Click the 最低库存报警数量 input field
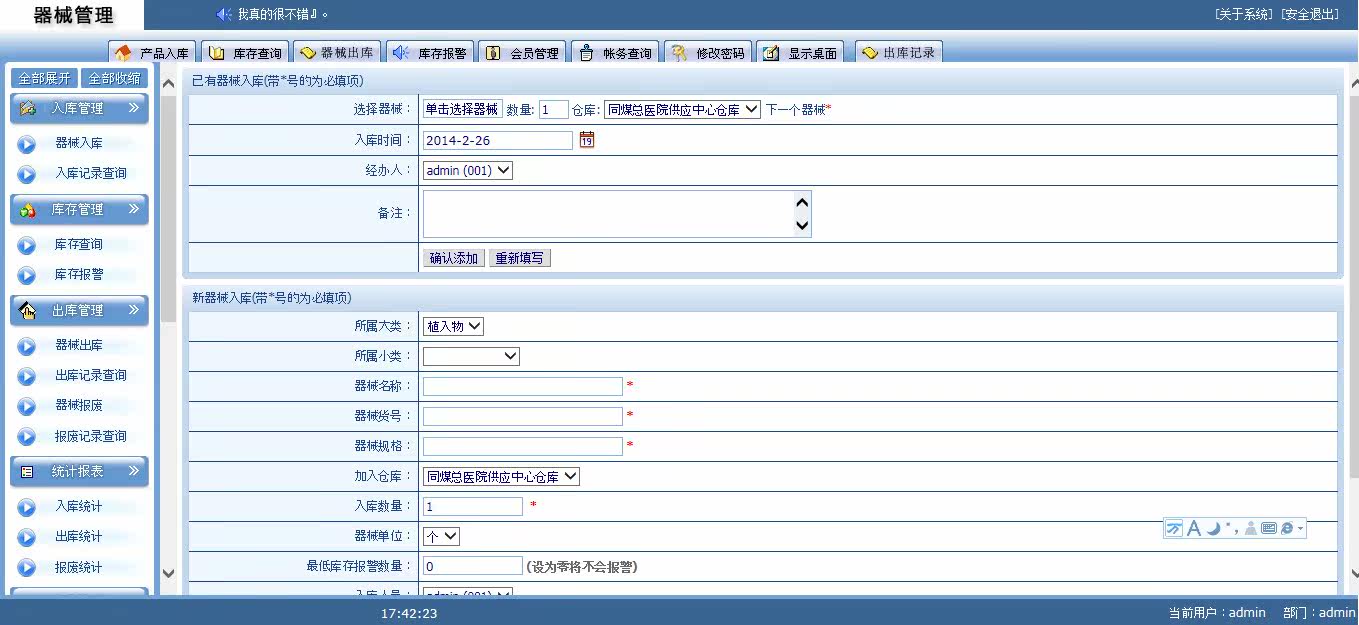 pyautogui.click(x=473, y=567)
